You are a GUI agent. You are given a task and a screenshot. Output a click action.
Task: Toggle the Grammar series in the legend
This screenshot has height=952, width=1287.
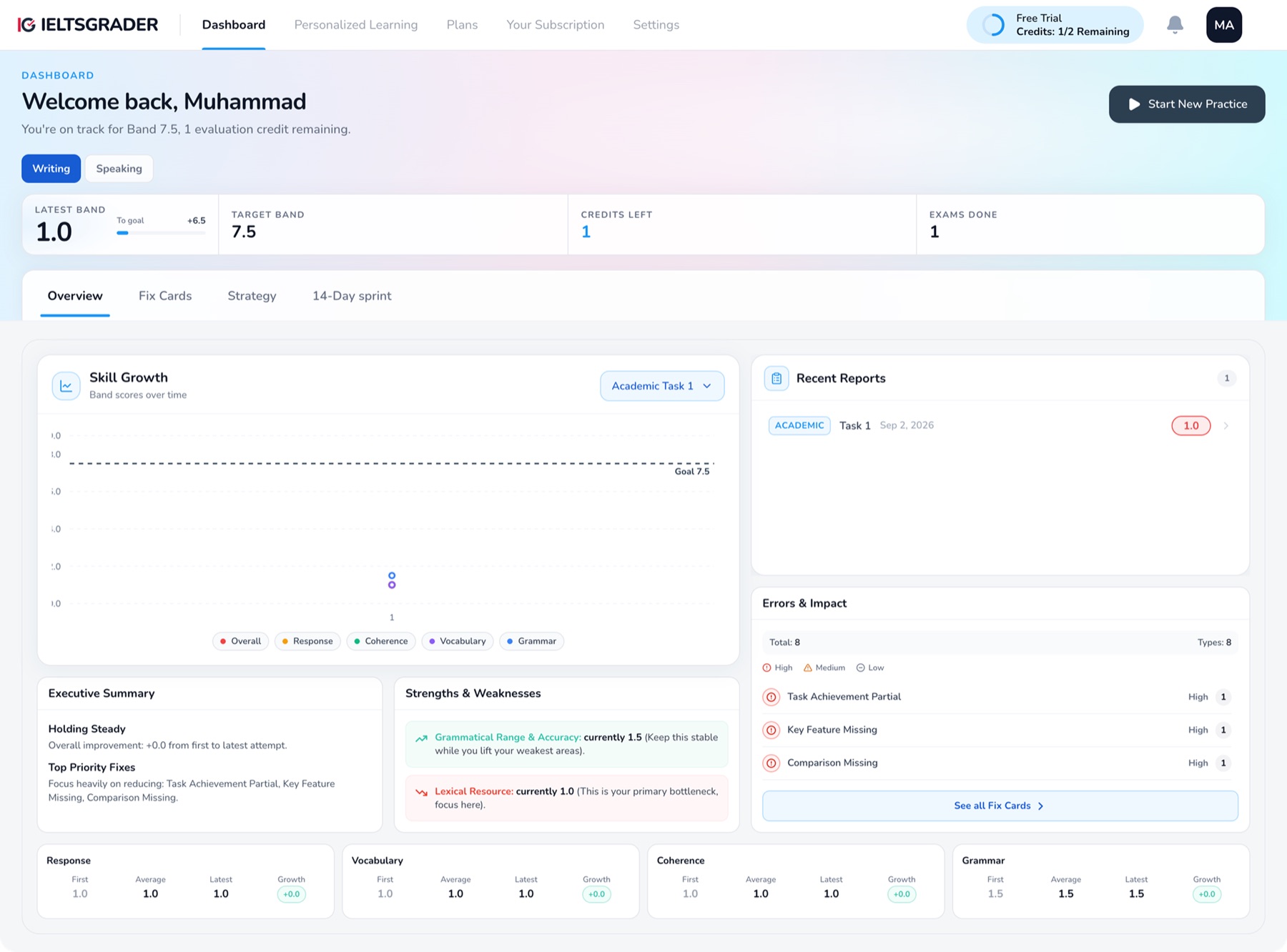tap(531, 641)
